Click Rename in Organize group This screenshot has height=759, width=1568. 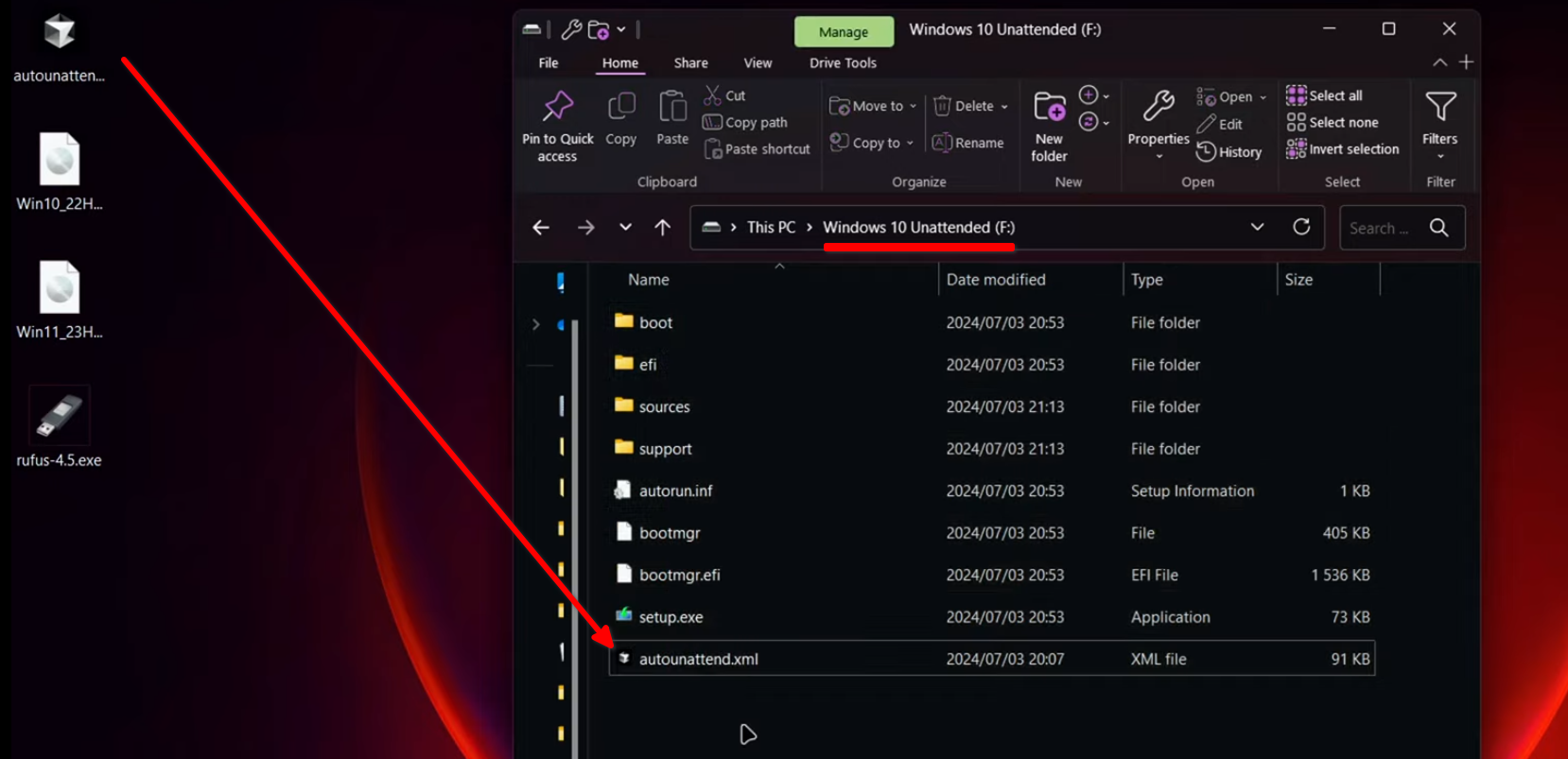967,143
